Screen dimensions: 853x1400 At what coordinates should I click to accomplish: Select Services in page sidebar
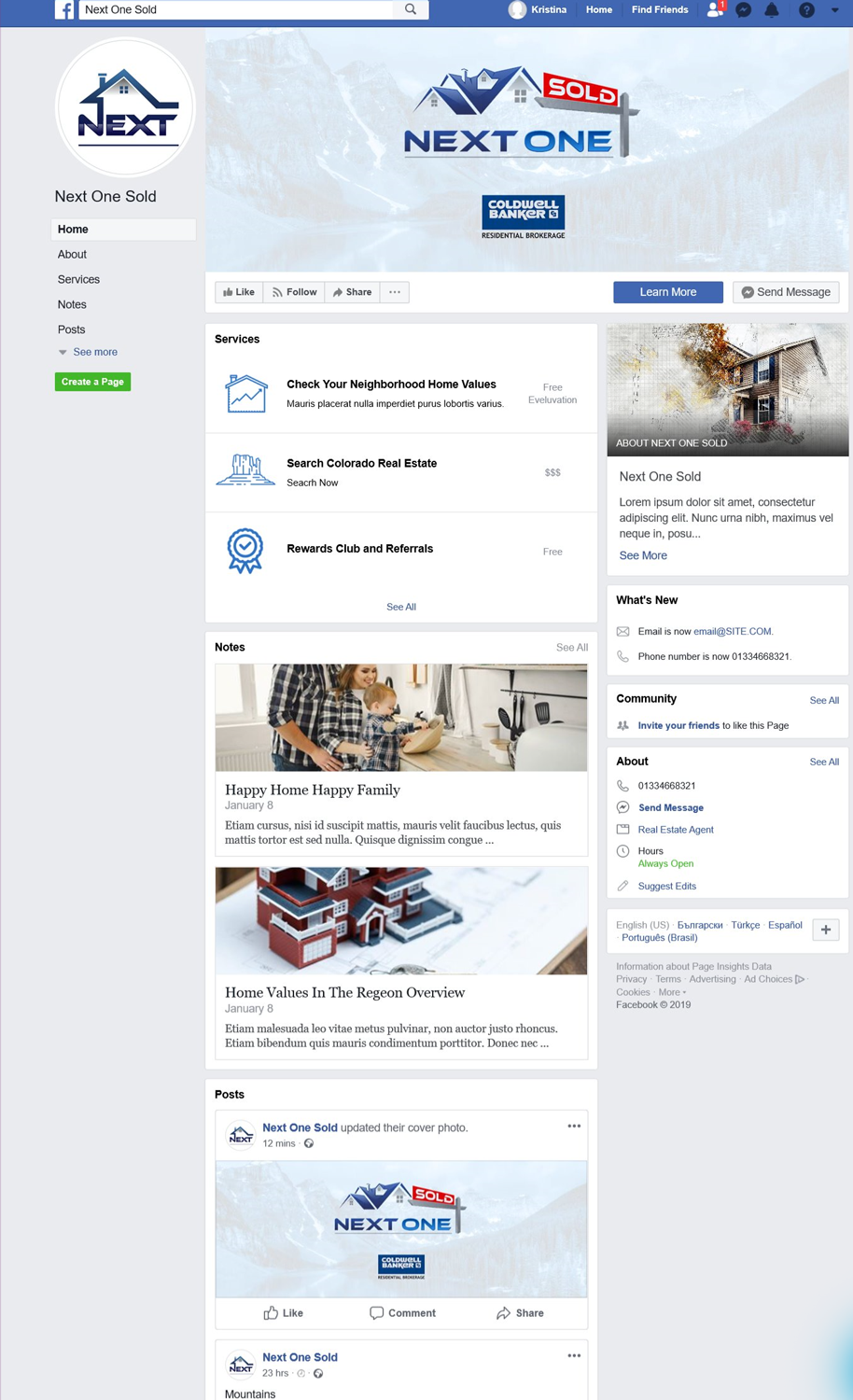(78, 280)
